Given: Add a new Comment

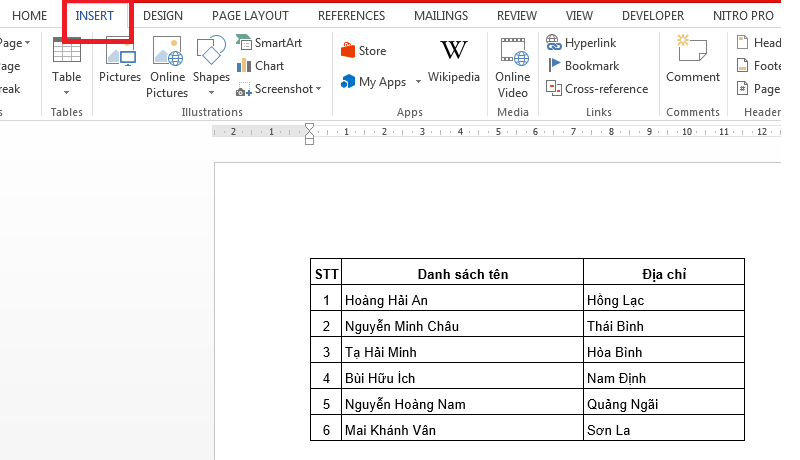Looking at the screenshot, I should pyautogui.click(x=692, y=59).
